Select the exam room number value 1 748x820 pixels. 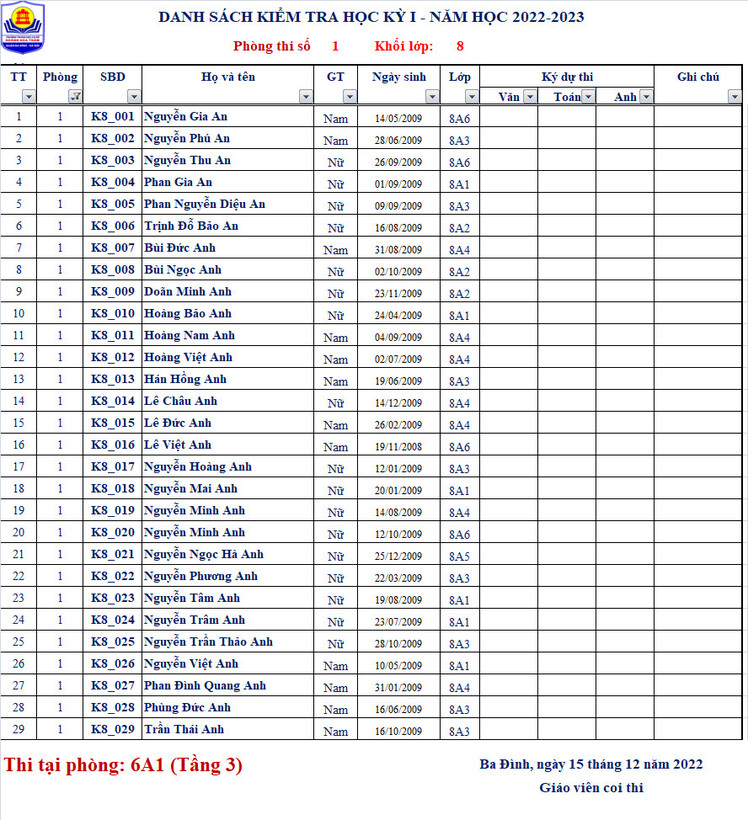coord(335,46)
